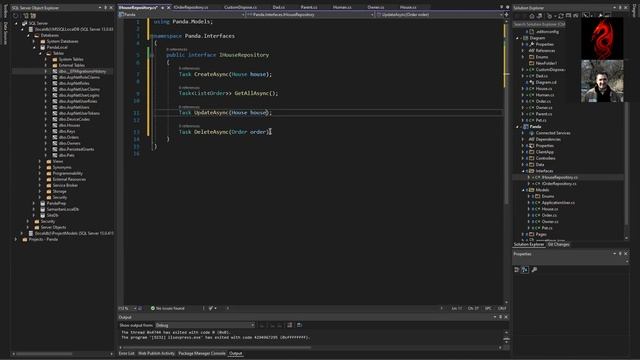This screenshot has width=640, height=360.
Task: Expand the Views folder
Action: point(40,161)
